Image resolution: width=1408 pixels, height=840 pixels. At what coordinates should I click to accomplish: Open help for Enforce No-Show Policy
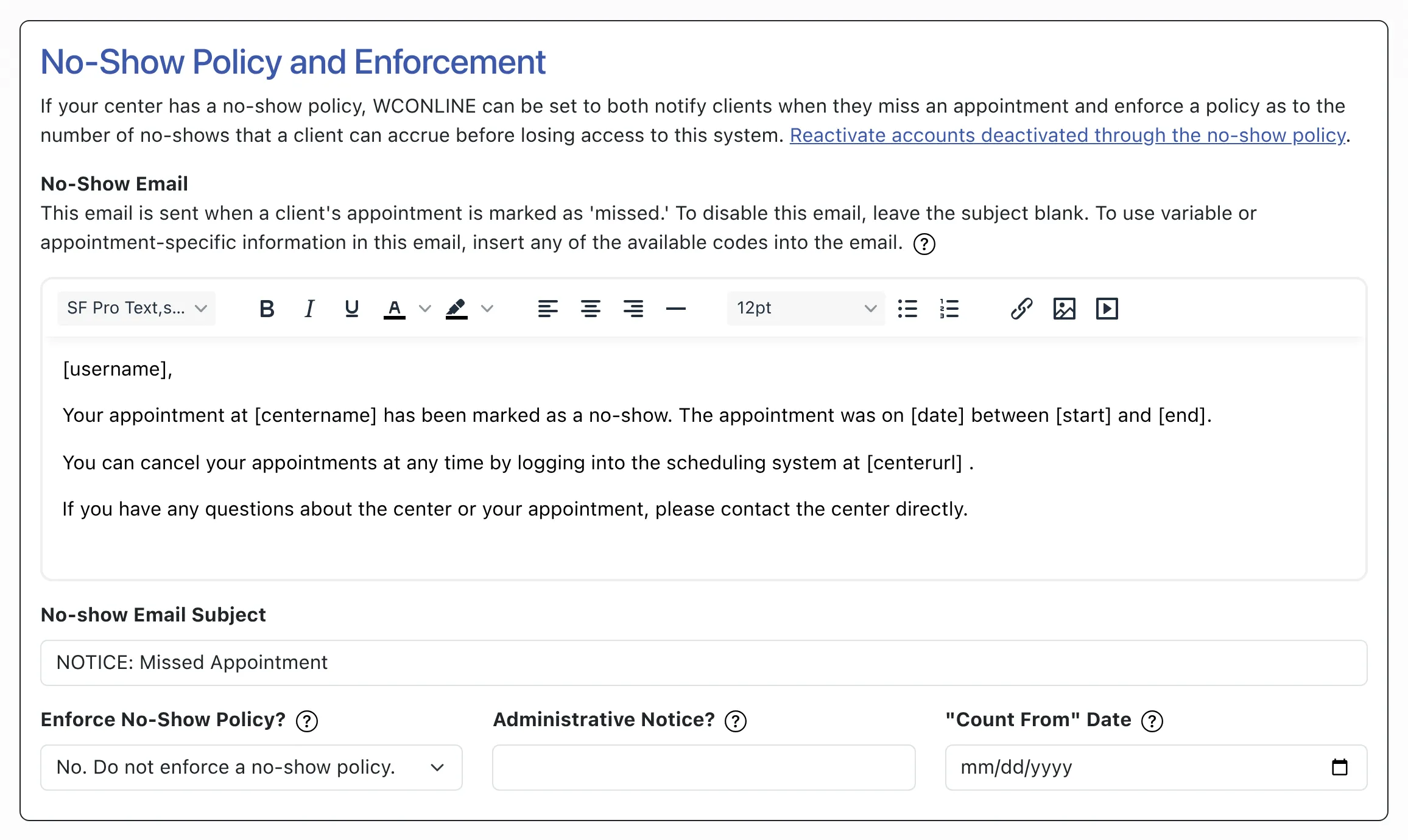tap(307, 721)
